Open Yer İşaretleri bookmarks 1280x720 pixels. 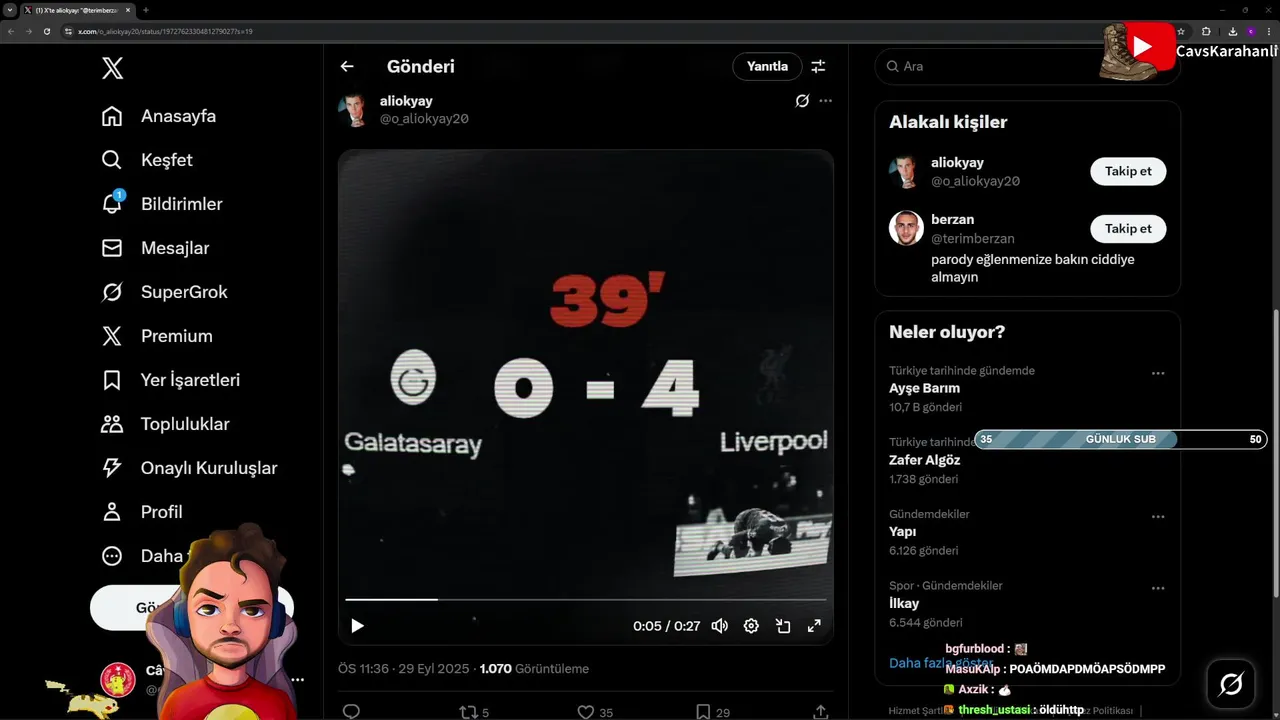point(170,380)
